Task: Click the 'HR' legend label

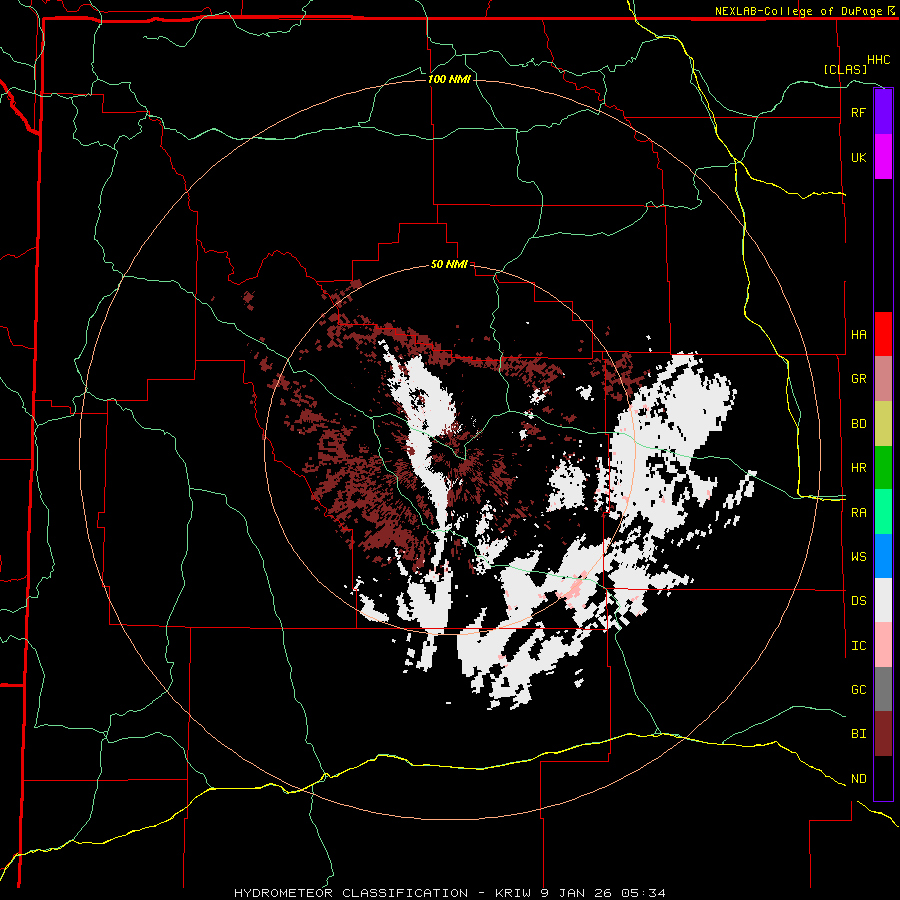Action: (x=858, y=468)
